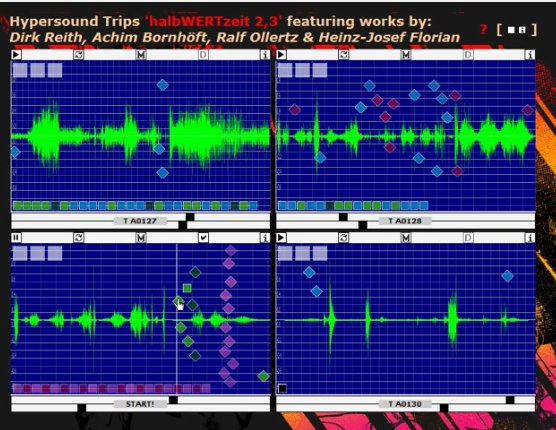Image resolution: width=556 pixels, height=430 pixels.
Task: Play the T A0127 sound panel
Action: click(x=16, y=55)
